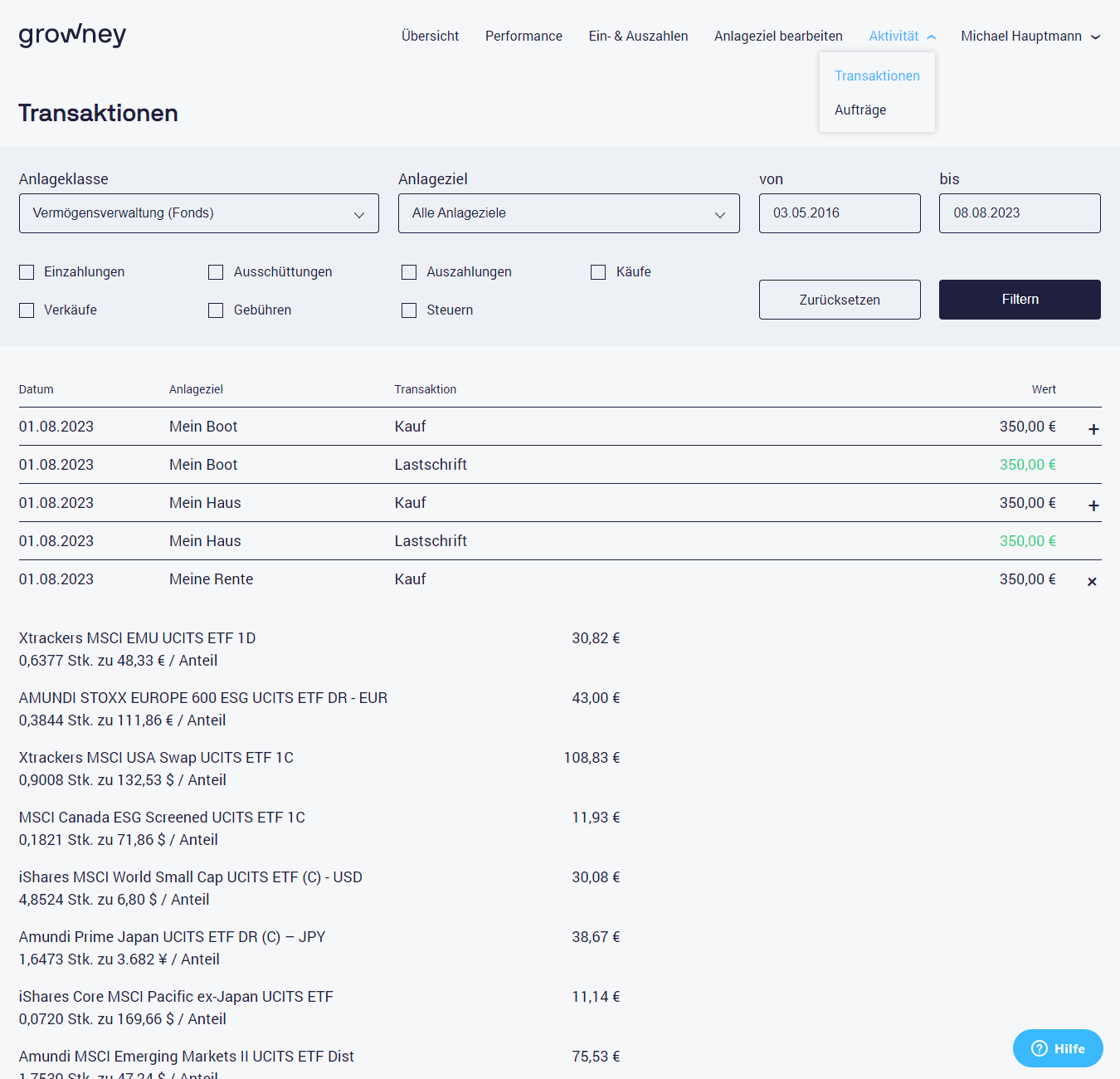Screen dimensions: 1120x1079
Task: Click AMUNDI STOXX EUROPE 600 ESG entry
Action: (x=203, y=698)
